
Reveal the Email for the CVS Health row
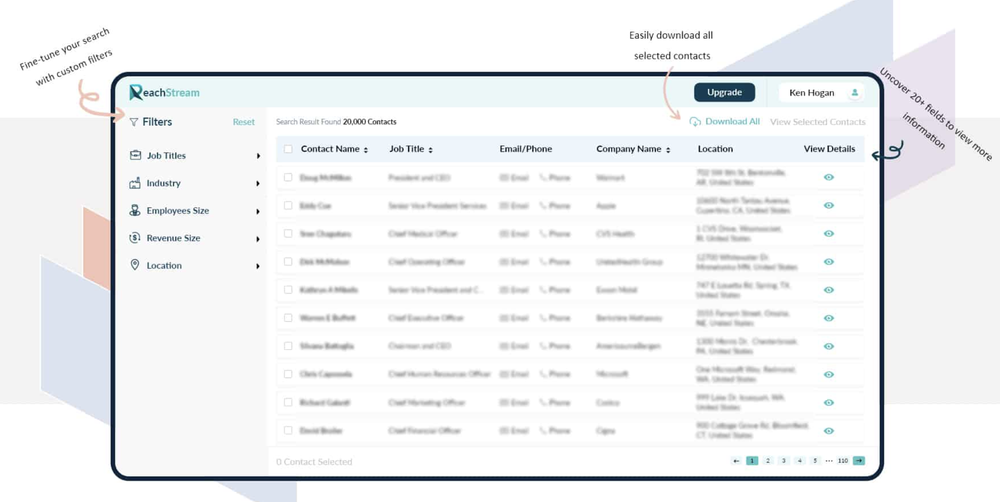[514, 233]
